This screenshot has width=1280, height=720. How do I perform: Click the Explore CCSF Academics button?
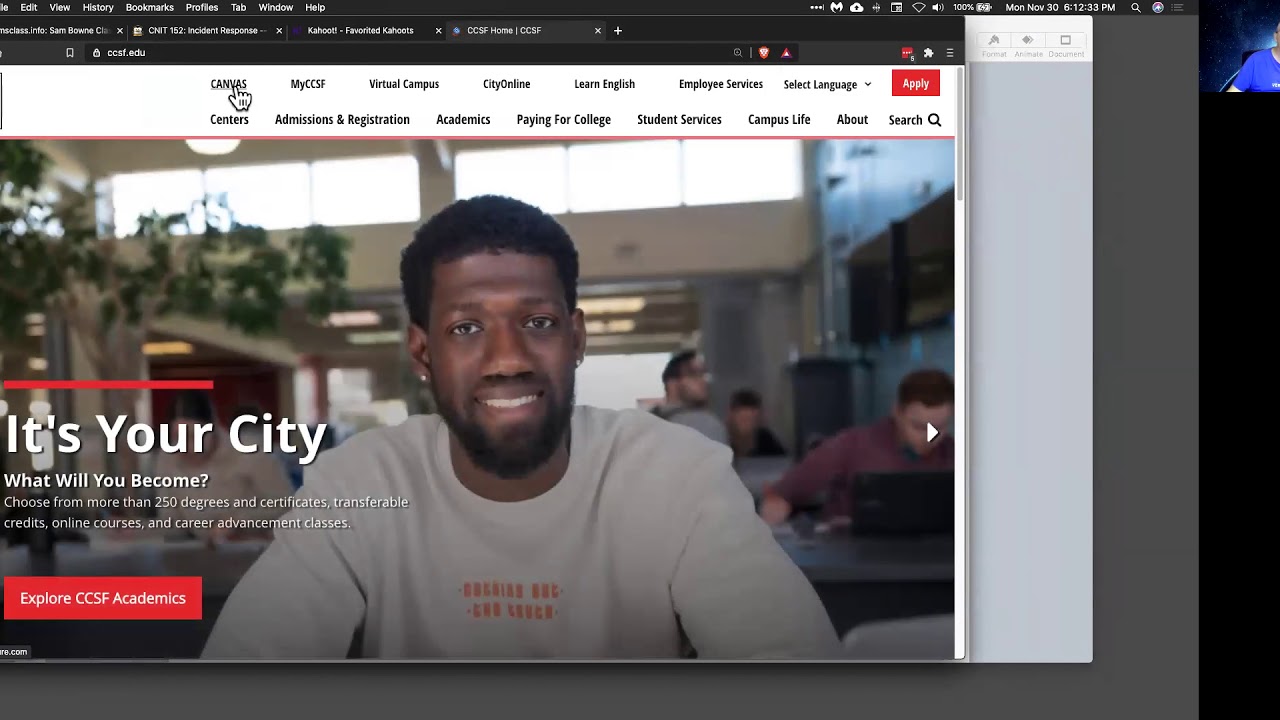(x=103, y=598)
